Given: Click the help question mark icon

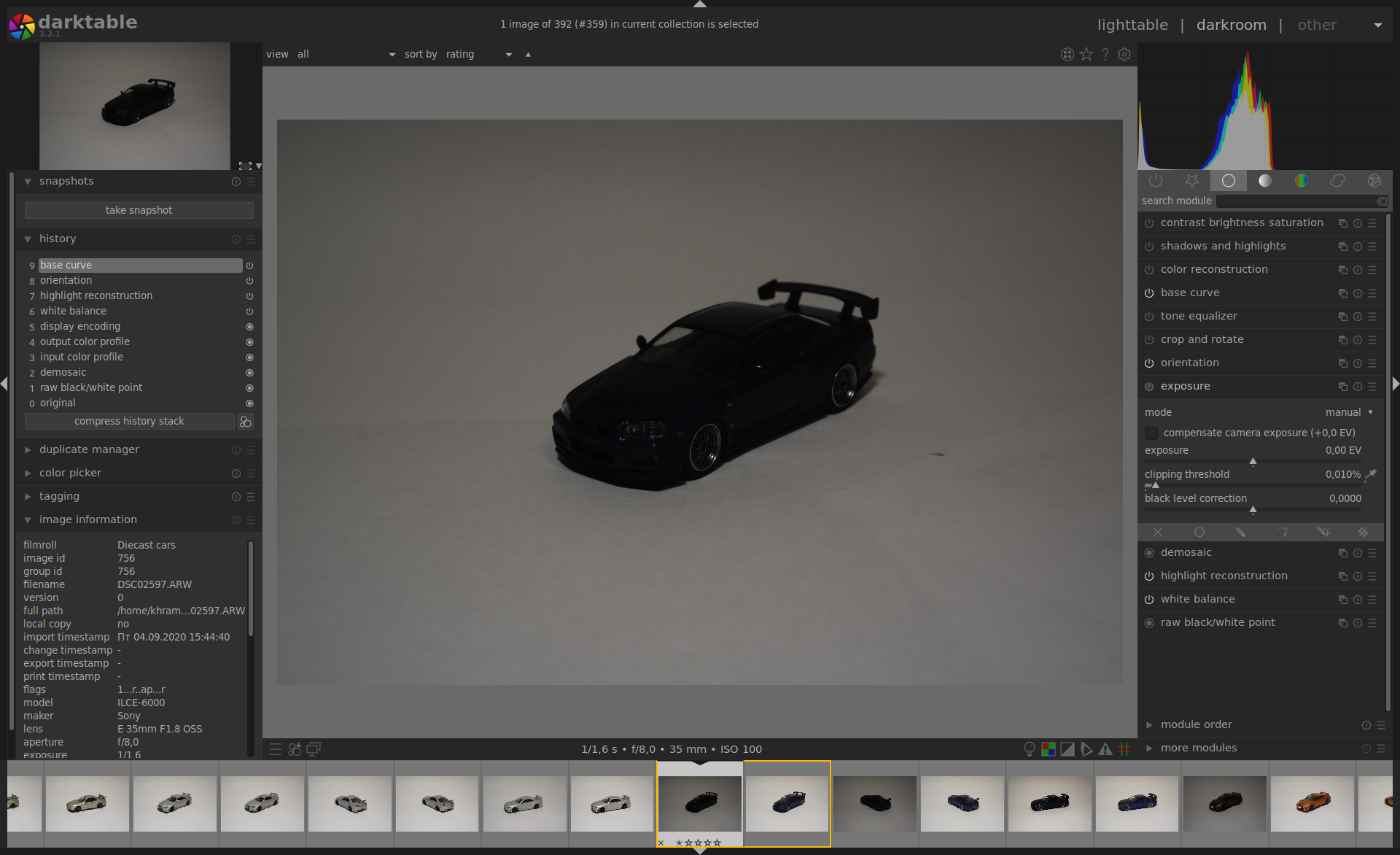Looking at the screenshot, I should coord(1105,54).
